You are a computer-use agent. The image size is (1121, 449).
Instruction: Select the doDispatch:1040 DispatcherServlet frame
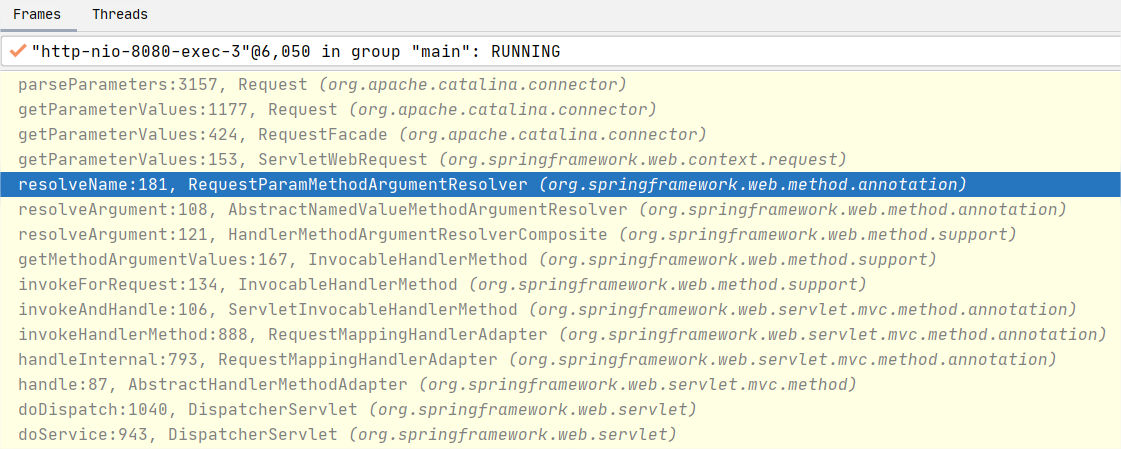pos(357,410)
